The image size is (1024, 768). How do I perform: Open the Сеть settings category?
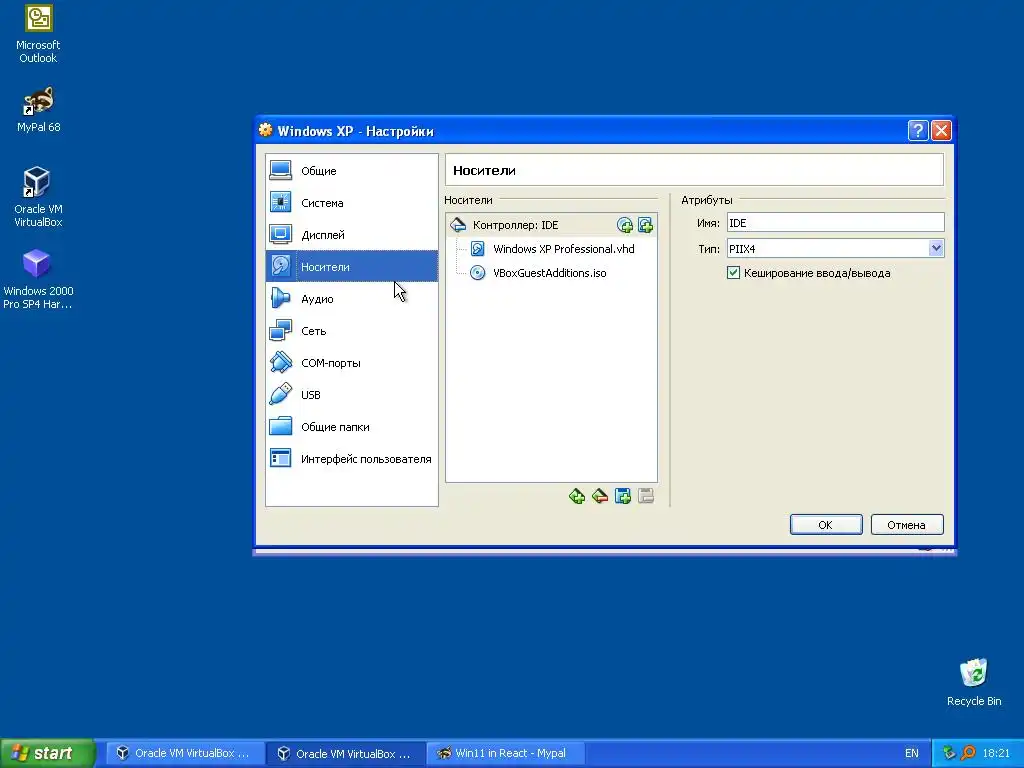(351, 330)
